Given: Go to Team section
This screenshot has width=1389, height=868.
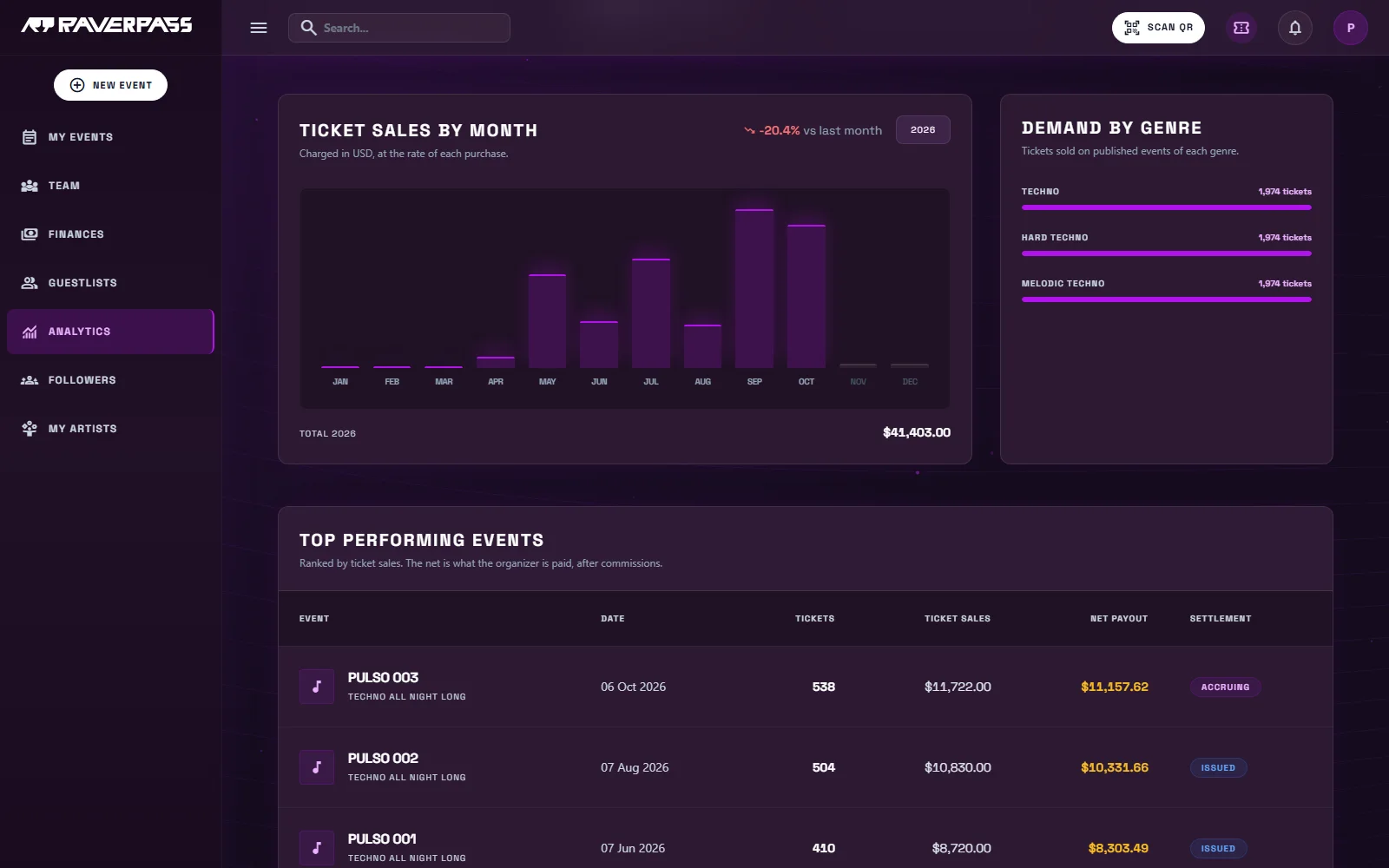Looking at the screenshot, I should pos(110,186).
